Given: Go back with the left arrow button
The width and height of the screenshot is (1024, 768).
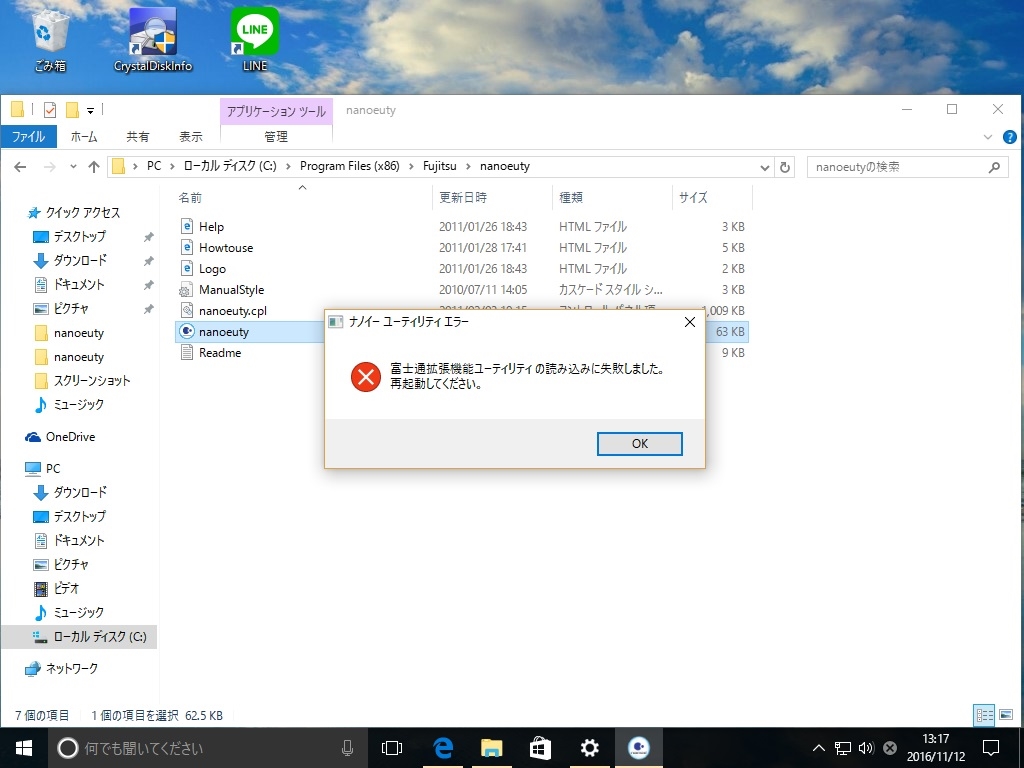Looking at the screenshot, I should pos(20,167).
